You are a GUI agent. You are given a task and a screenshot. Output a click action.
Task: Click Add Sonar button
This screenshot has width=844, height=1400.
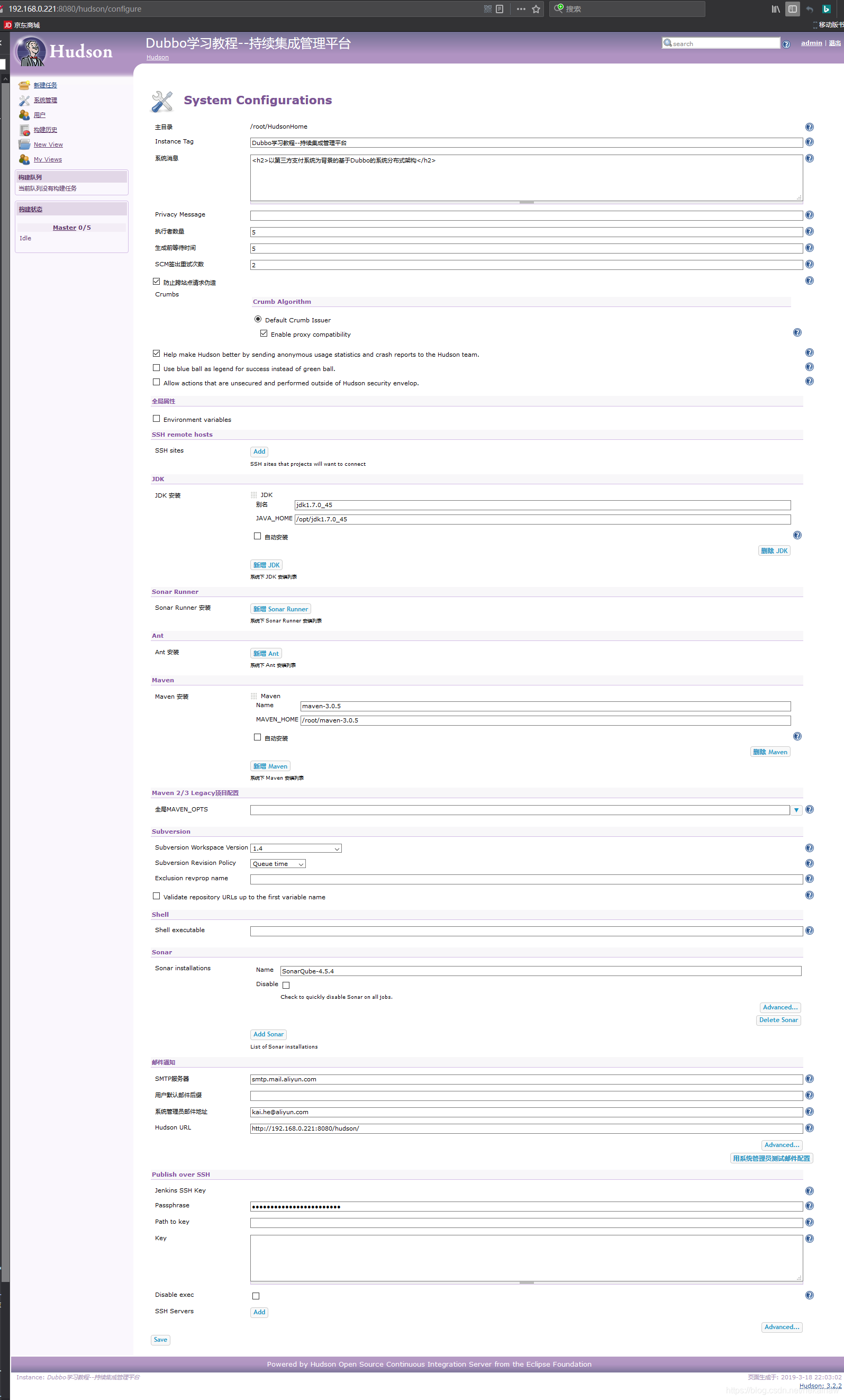coord(268,1034)
